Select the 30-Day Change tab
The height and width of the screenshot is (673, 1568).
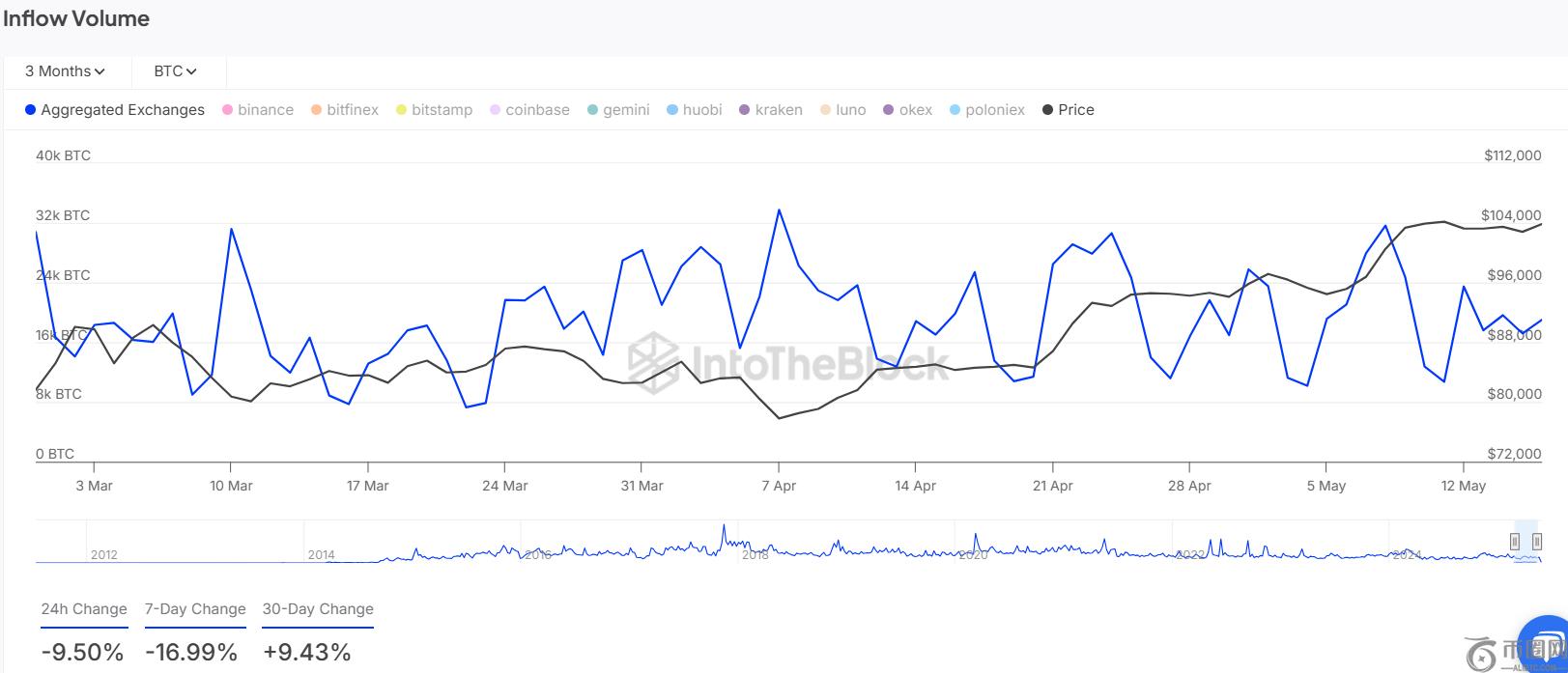pyautogui.click(x=318, y=609)
